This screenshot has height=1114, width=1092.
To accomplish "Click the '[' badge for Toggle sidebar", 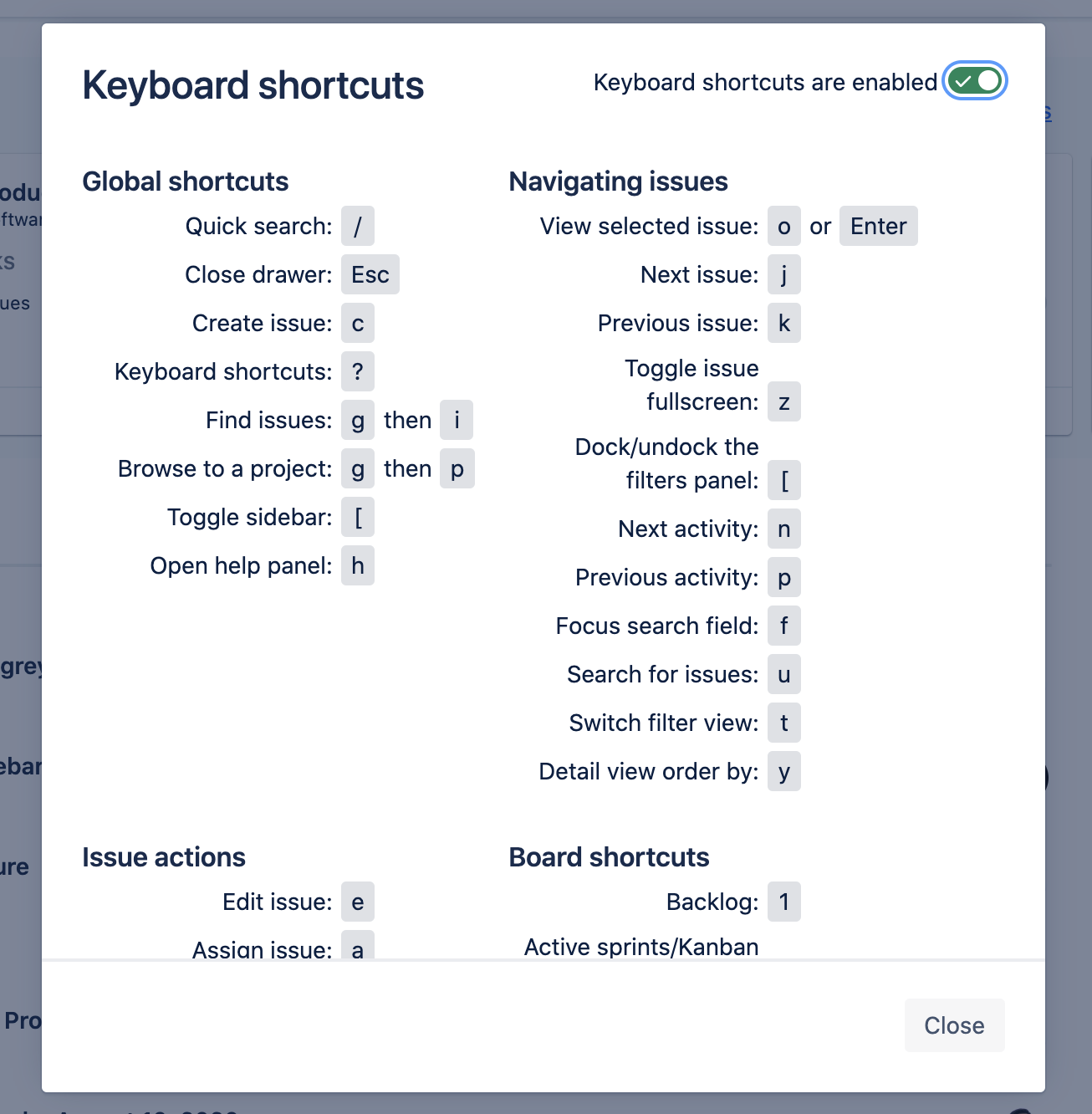I will pos(357,517).
